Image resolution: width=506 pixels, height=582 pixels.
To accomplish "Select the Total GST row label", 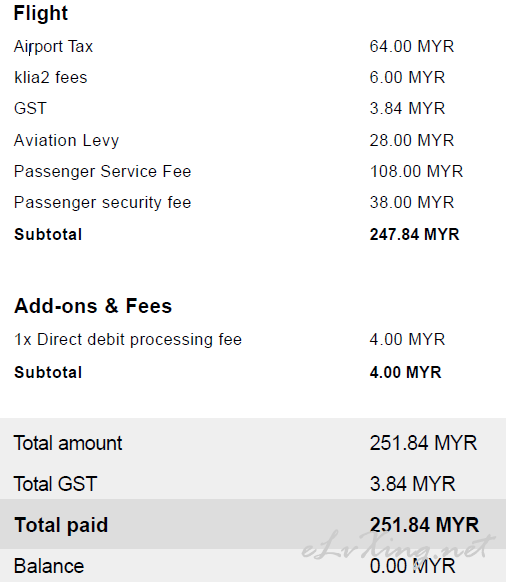I will (55, 484).
